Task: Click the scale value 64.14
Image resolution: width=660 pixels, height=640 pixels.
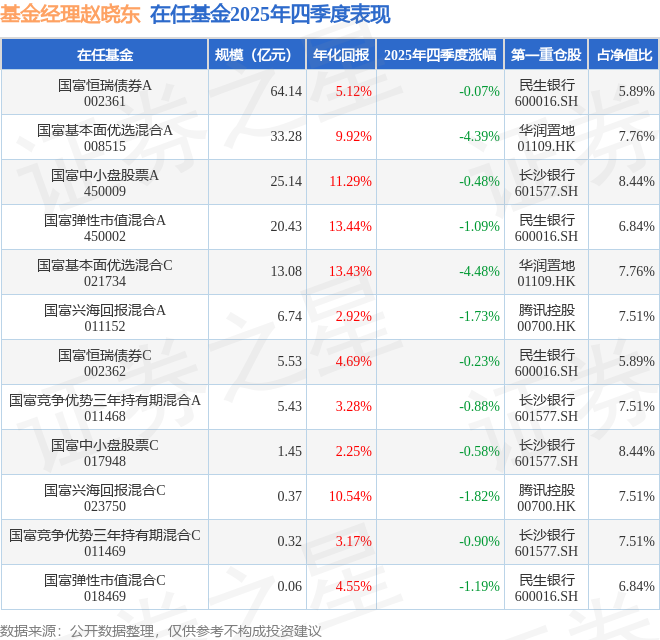Action: 286,91
